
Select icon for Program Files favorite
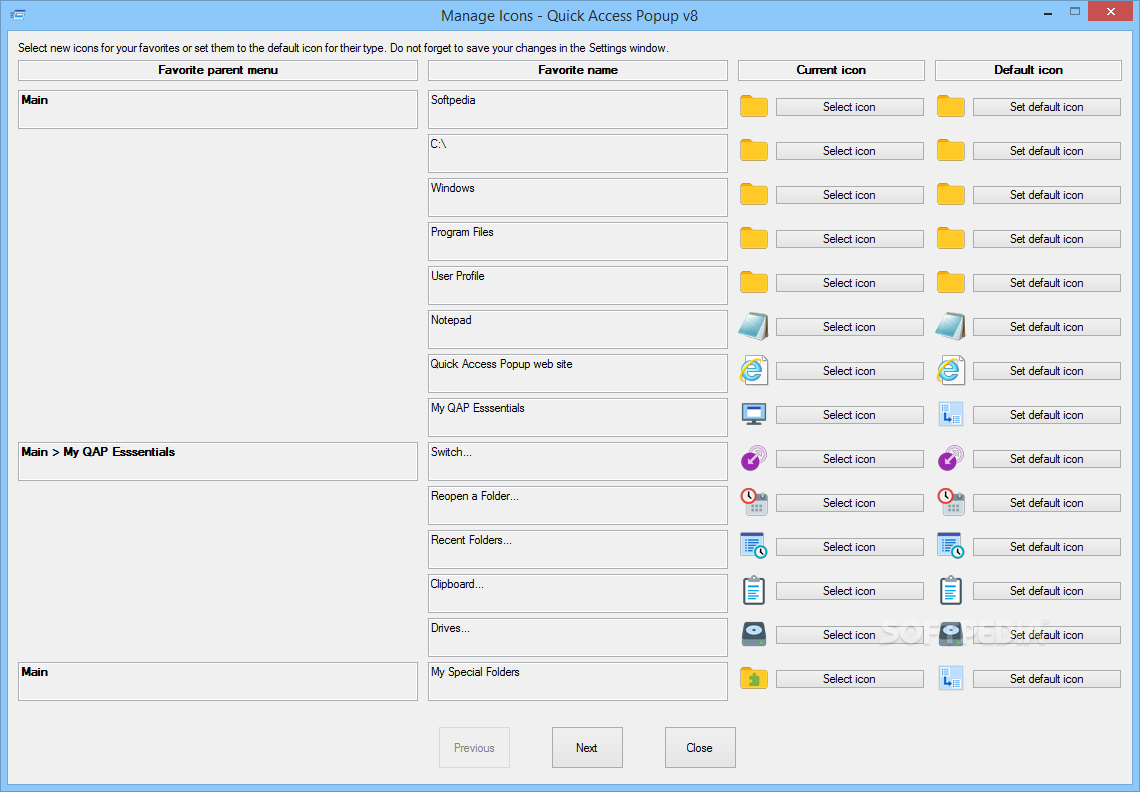pos(849,239)
